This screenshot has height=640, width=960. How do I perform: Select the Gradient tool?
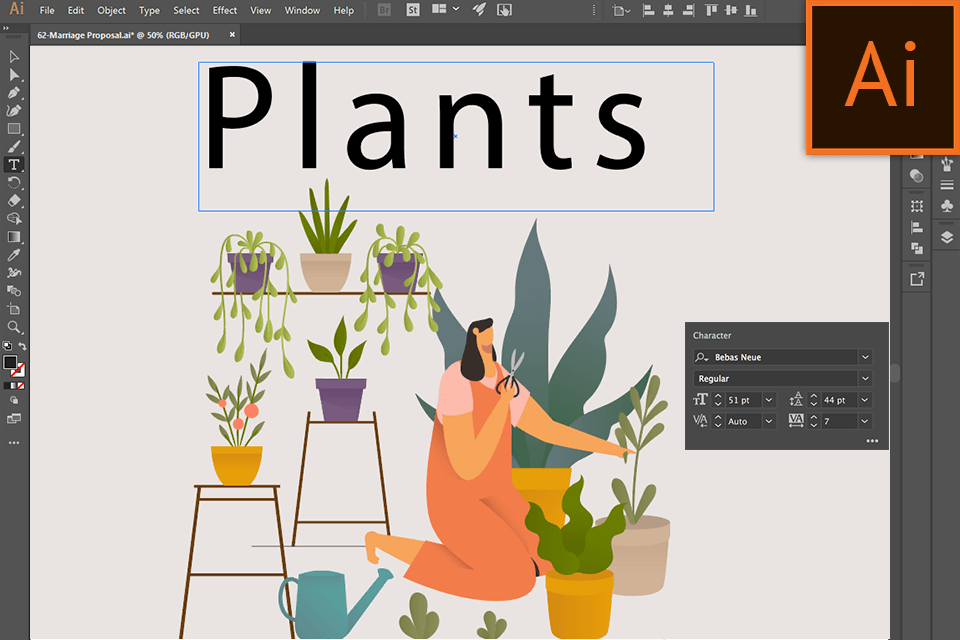click(14, 237)
